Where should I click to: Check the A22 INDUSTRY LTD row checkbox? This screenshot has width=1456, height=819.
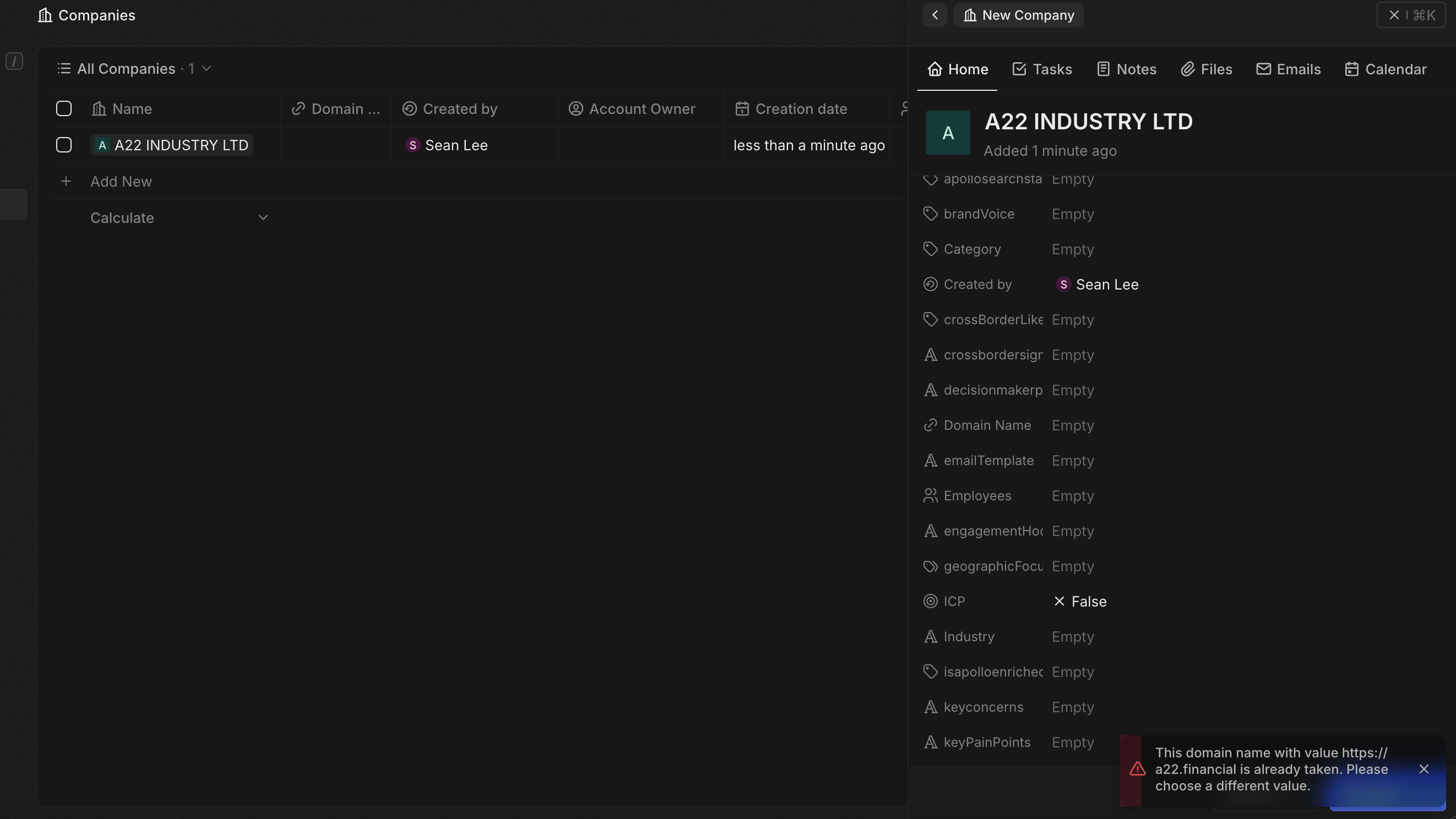coord(64,145)
